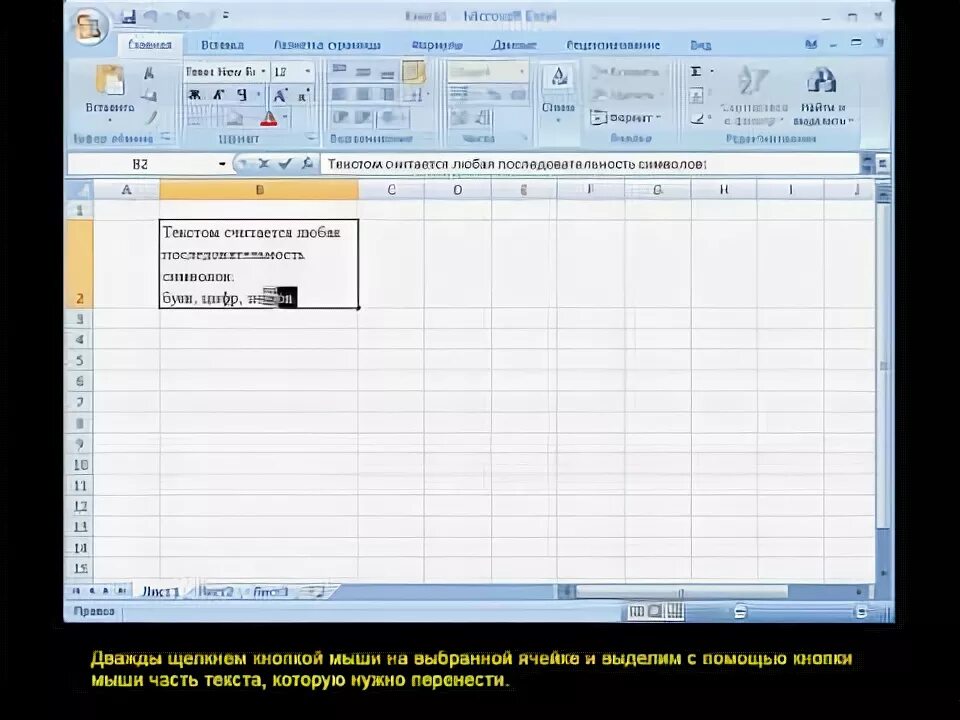Select row header 5
960x720 pixels.
[x=80, y=360]
